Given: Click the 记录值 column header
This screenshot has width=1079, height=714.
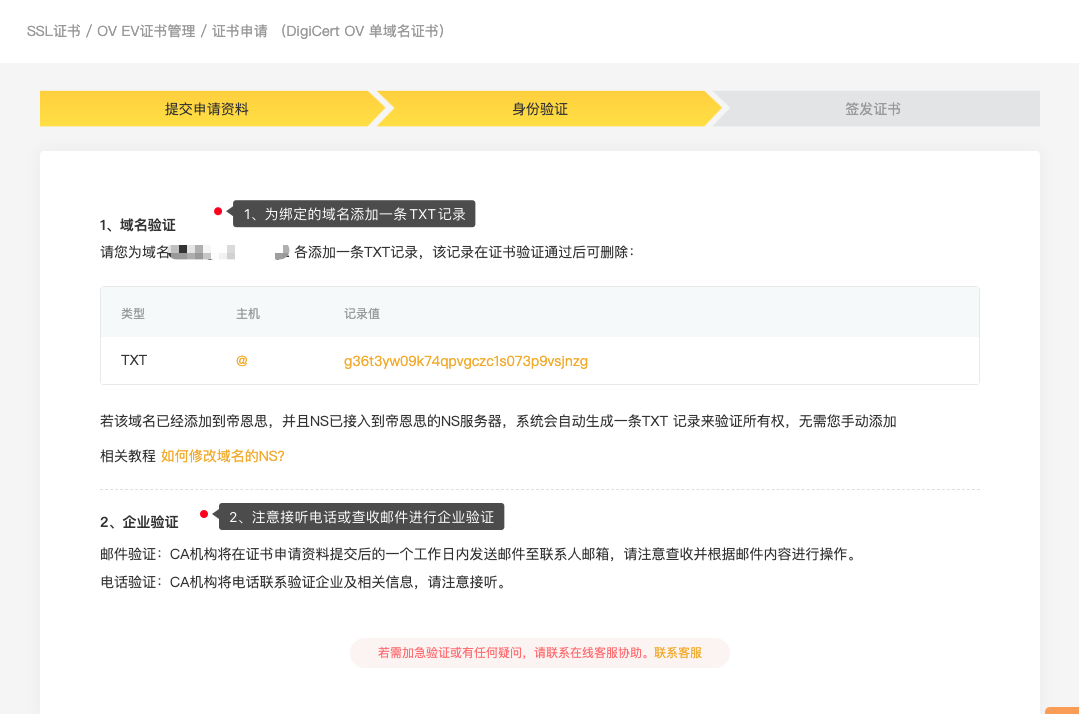Looking at the screenshot, I should point(361,314).
